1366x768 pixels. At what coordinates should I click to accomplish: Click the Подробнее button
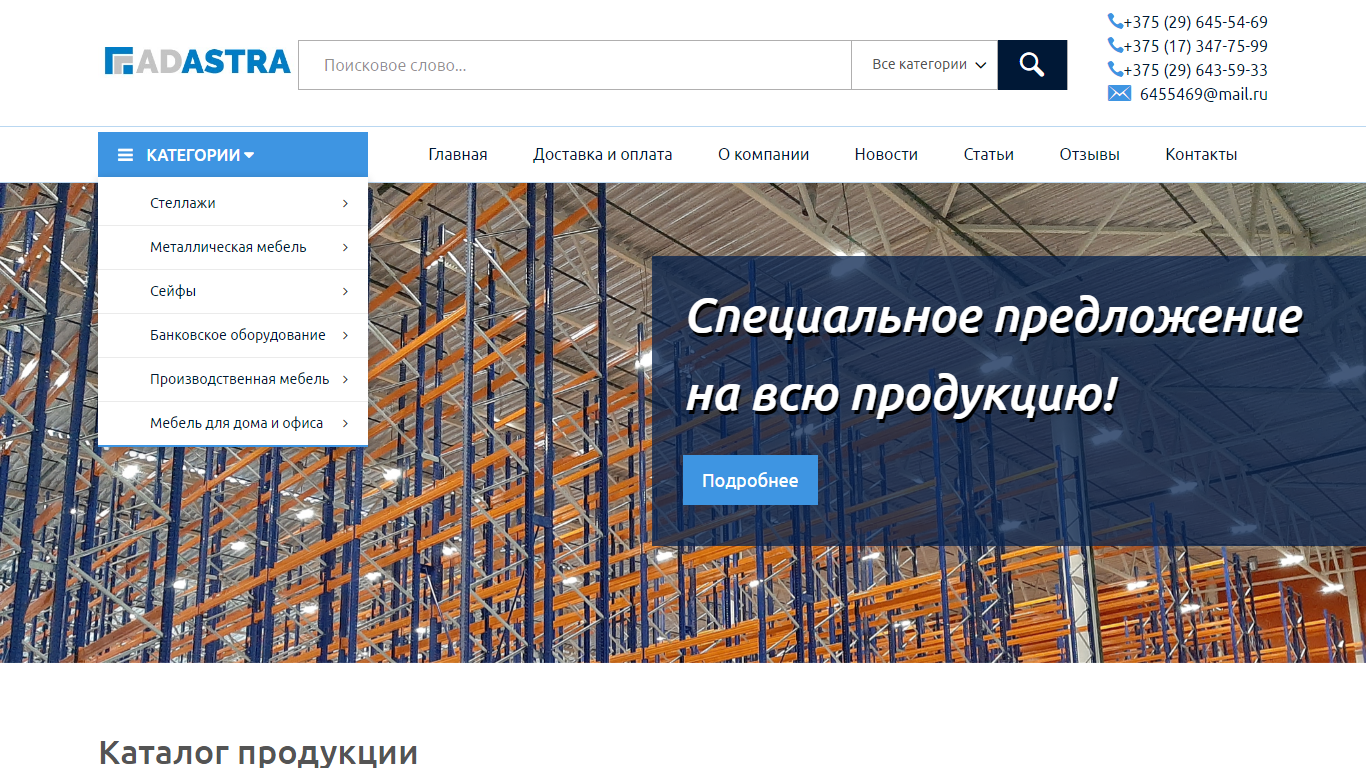click(x=750, y=480)
